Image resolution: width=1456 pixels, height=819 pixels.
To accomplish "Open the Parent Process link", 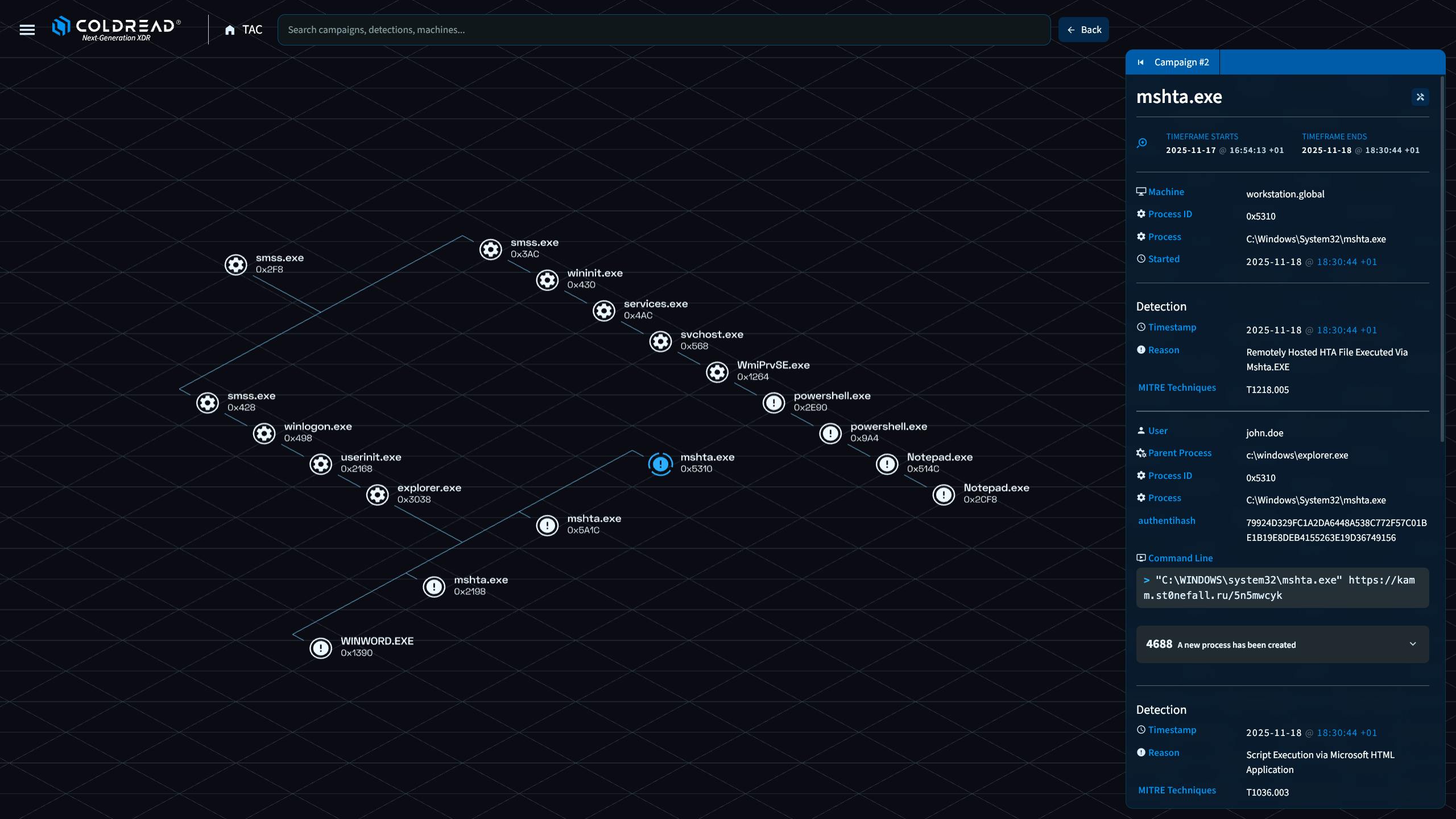I will tap(1179, 453).
